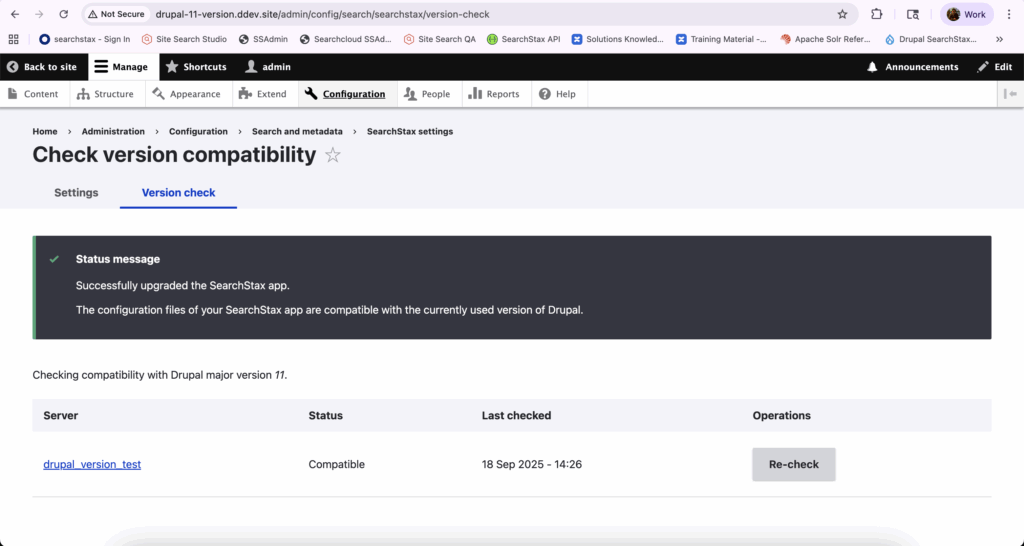Image resolution: width=1024 pixels, height=546 pixels.
Task: Go to Configuration breadcrumb
Action: click(199, 131)
